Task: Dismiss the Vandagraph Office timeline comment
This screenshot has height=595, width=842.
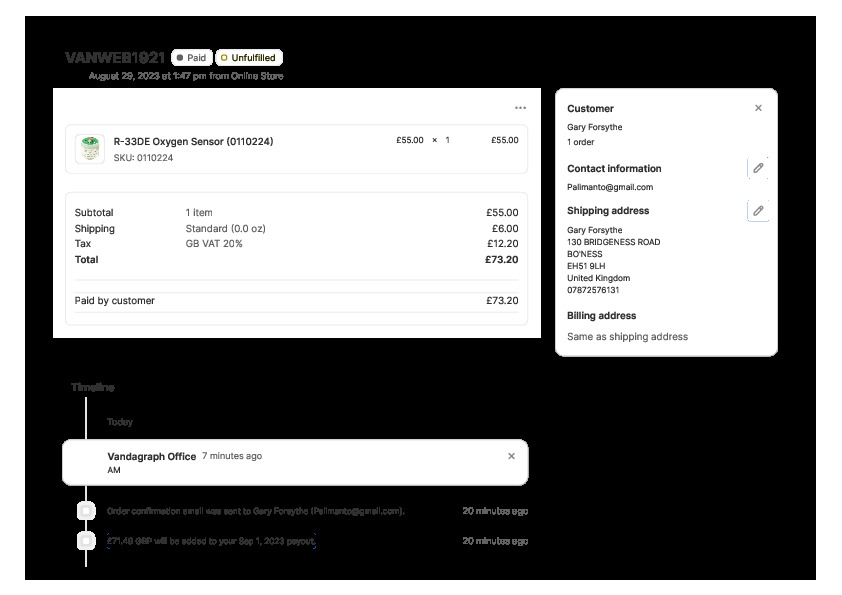Action: click(511, 456)
